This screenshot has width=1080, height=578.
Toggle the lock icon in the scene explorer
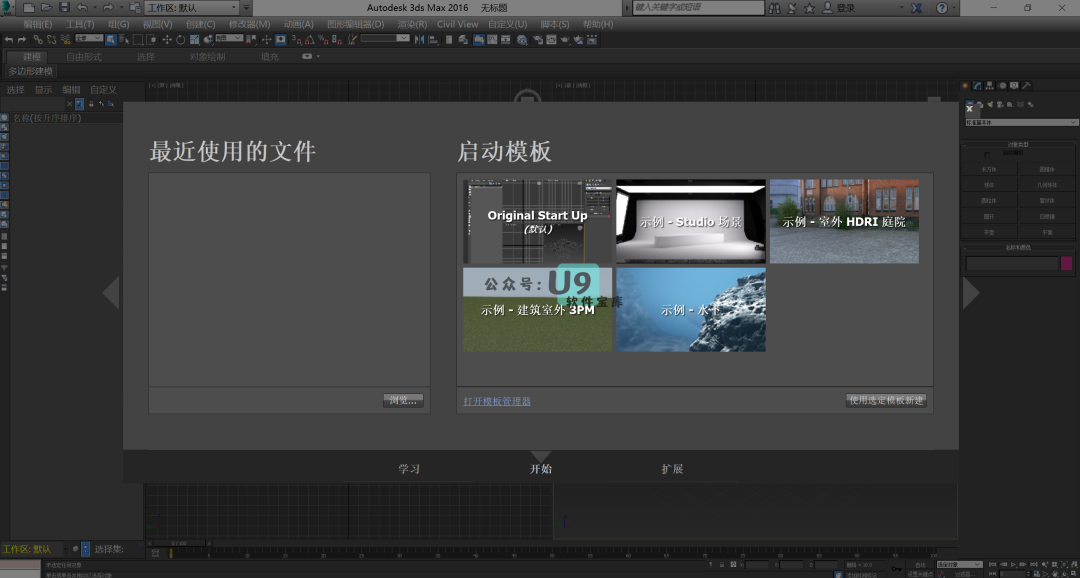click(91, 104)
